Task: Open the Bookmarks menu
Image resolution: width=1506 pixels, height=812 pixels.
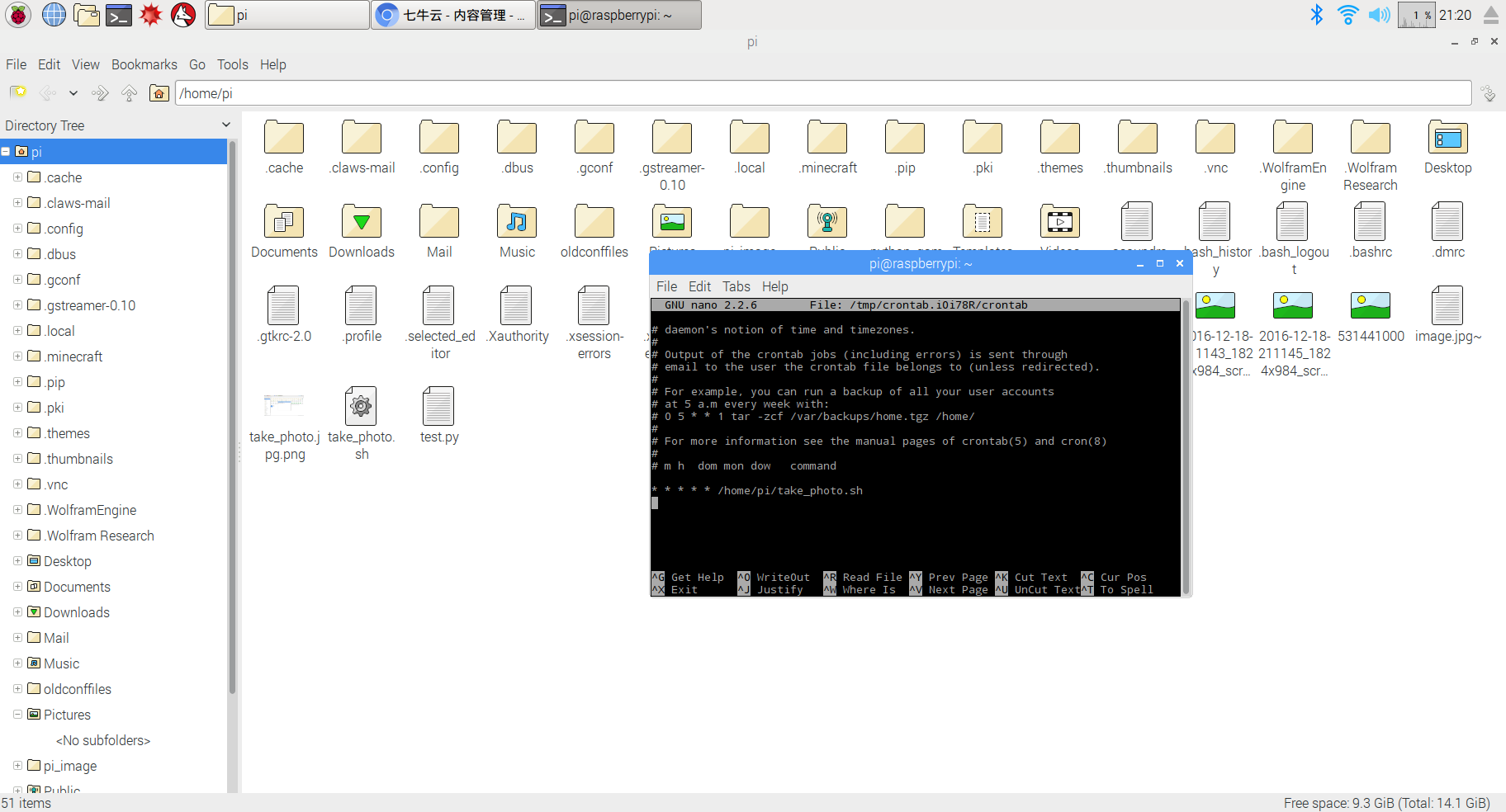Action: tap(144, 64)
